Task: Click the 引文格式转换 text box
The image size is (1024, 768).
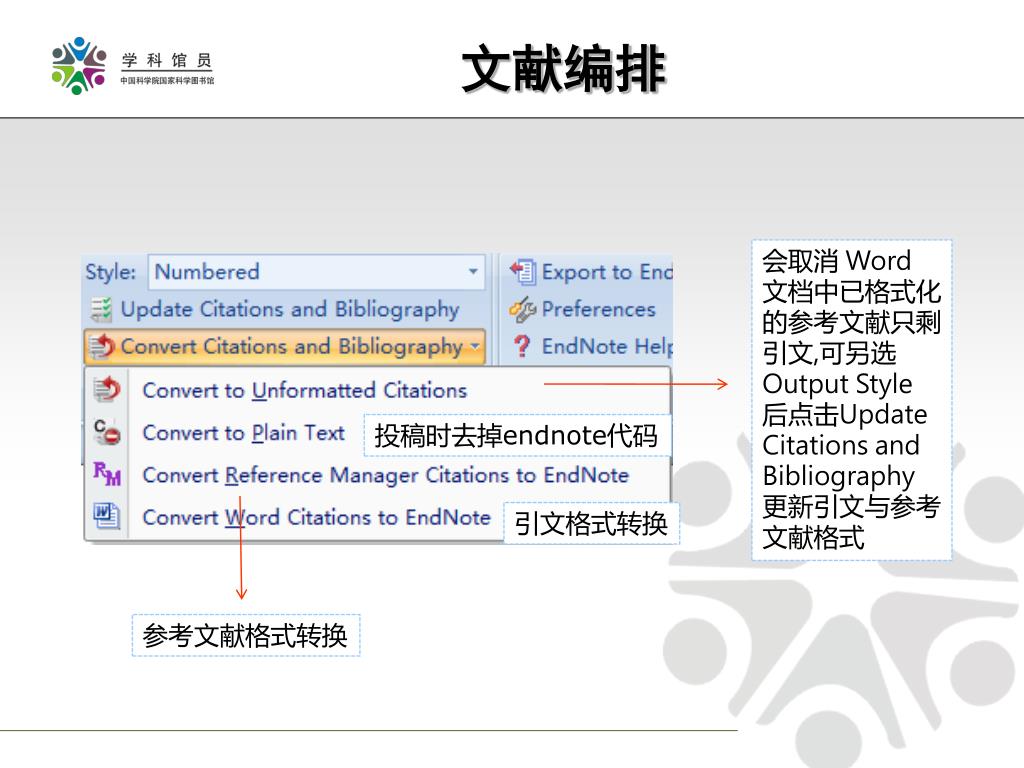Action: pos(591,523)
